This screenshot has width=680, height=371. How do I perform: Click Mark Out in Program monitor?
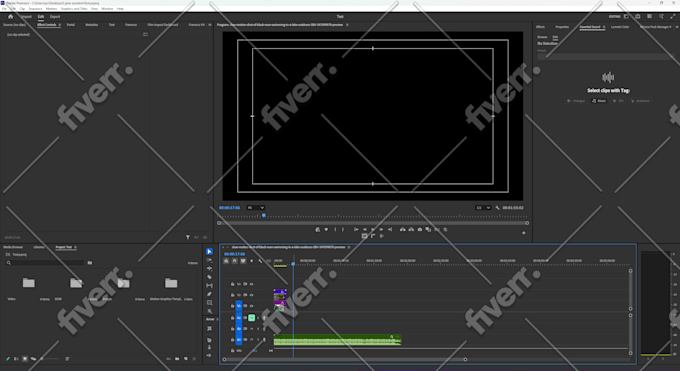pos(343,230)
